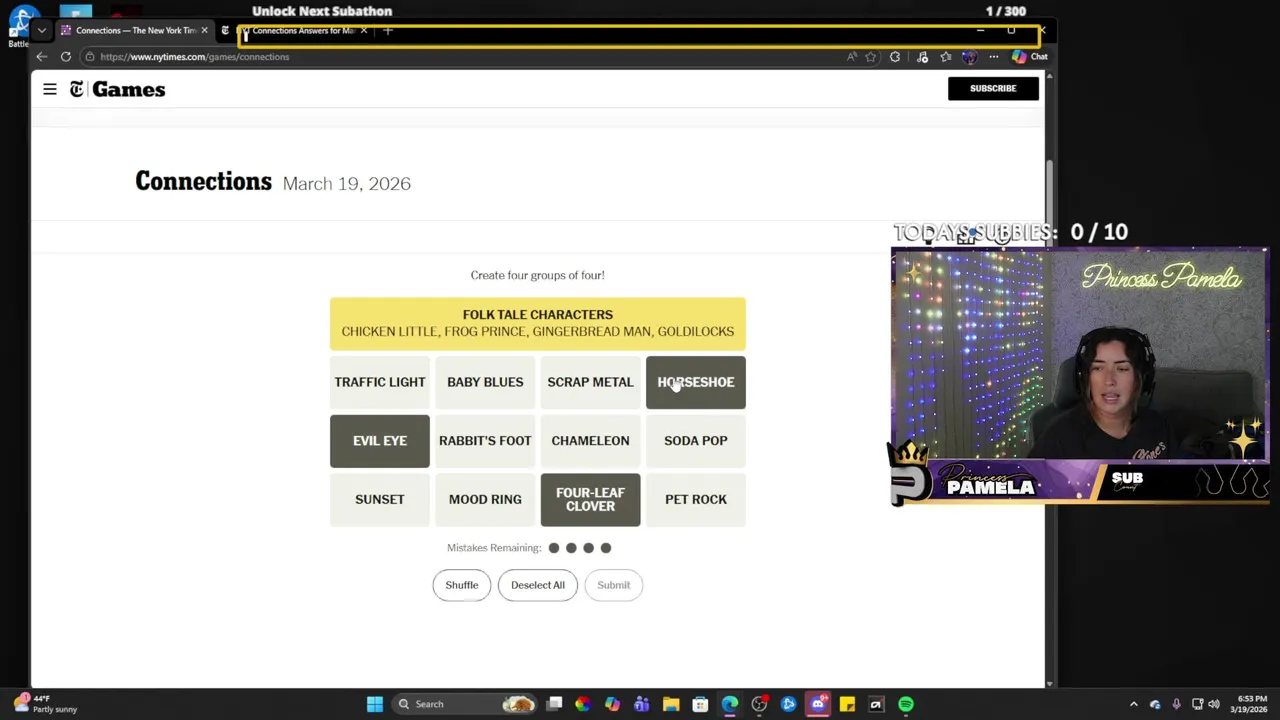Open the Windows Start menu
The height and width of the screenshot is (720, 1280).
[x=375, y=704]
